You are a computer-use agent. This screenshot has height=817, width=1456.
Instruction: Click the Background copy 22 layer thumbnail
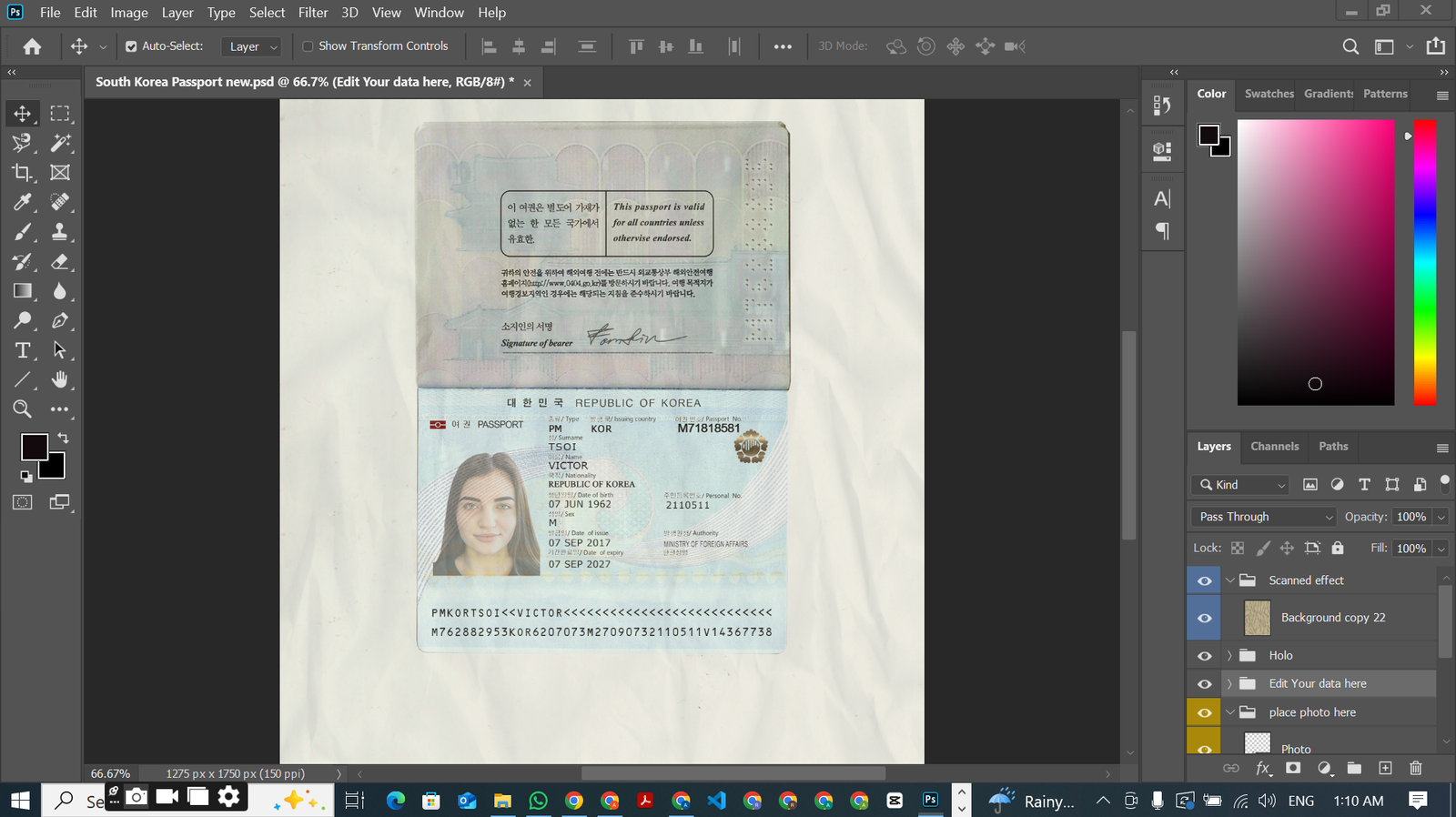[1257, 618]
